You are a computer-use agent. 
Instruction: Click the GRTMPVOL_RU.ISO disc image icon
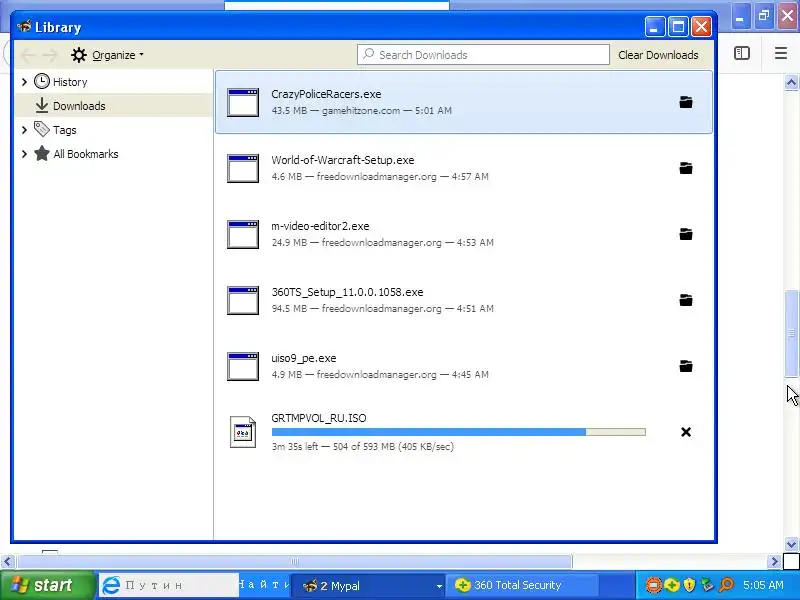point(243,432)
